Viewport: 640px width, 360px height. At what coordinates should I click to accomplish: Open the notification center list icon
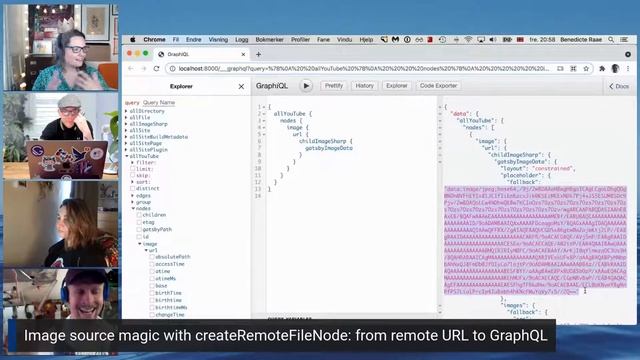tap(624, 40)
